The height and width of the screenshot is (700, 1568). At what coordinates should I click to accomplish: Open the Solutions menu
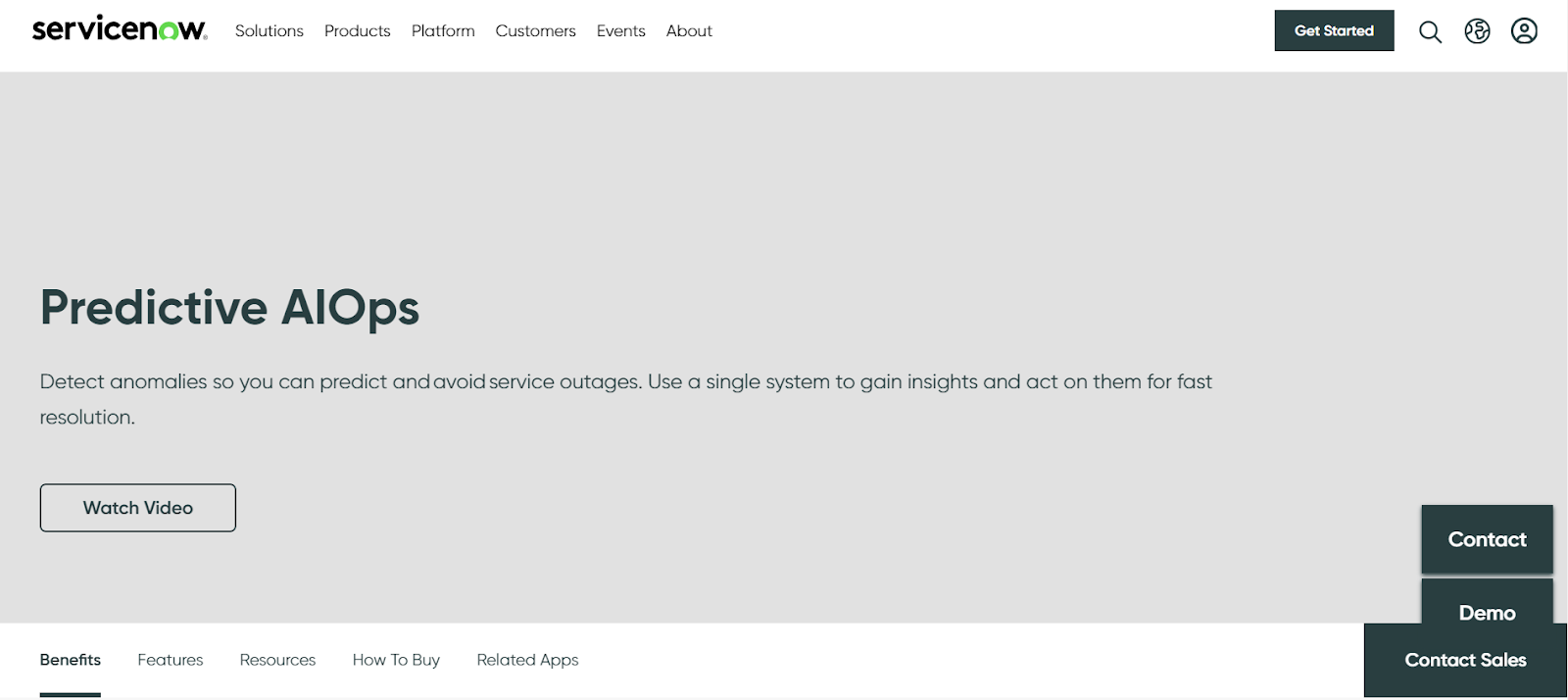[269, 31]
